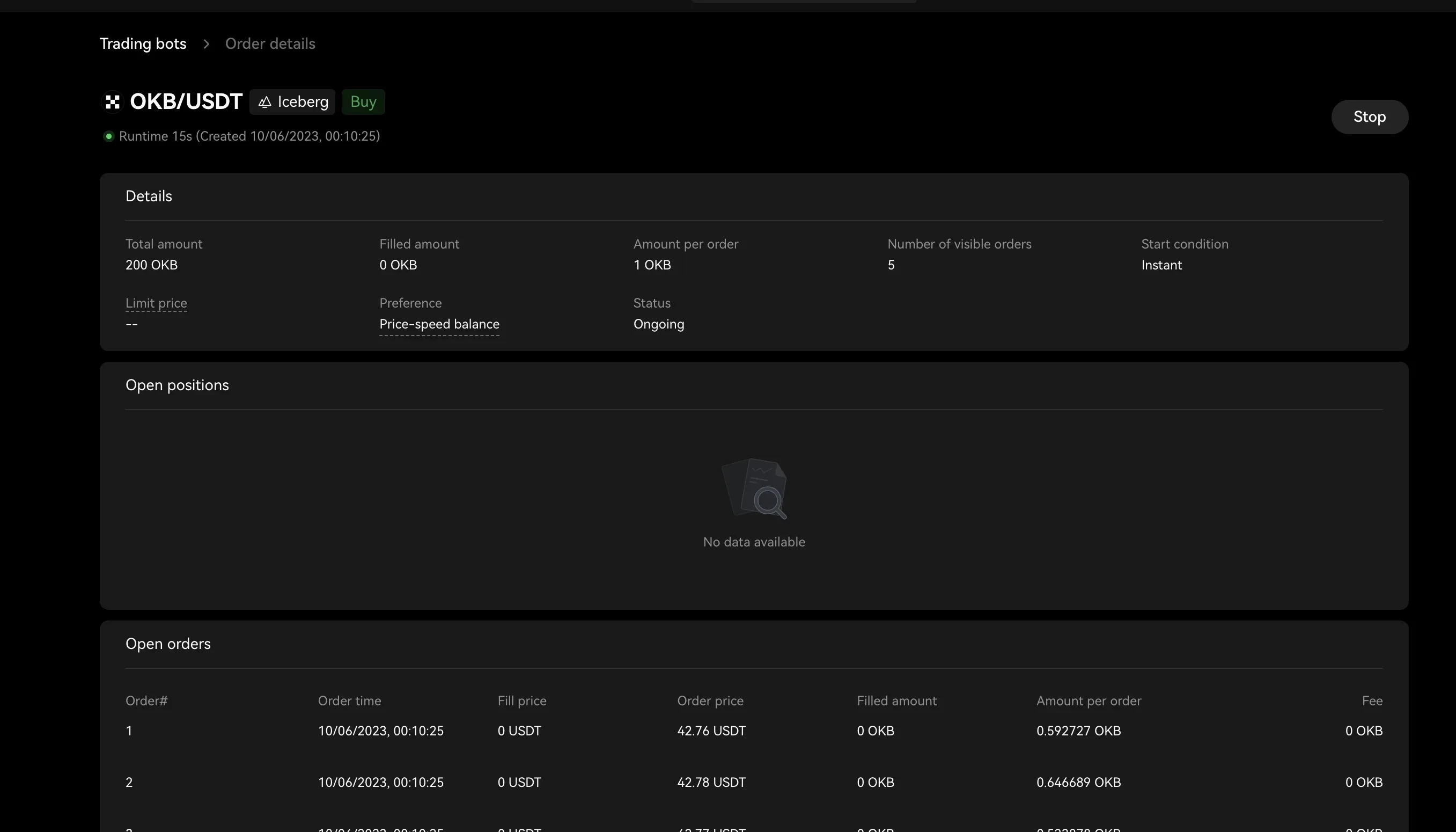
Task: Click the 42.76 USDT order price
Action: click(x=711, y=731)
